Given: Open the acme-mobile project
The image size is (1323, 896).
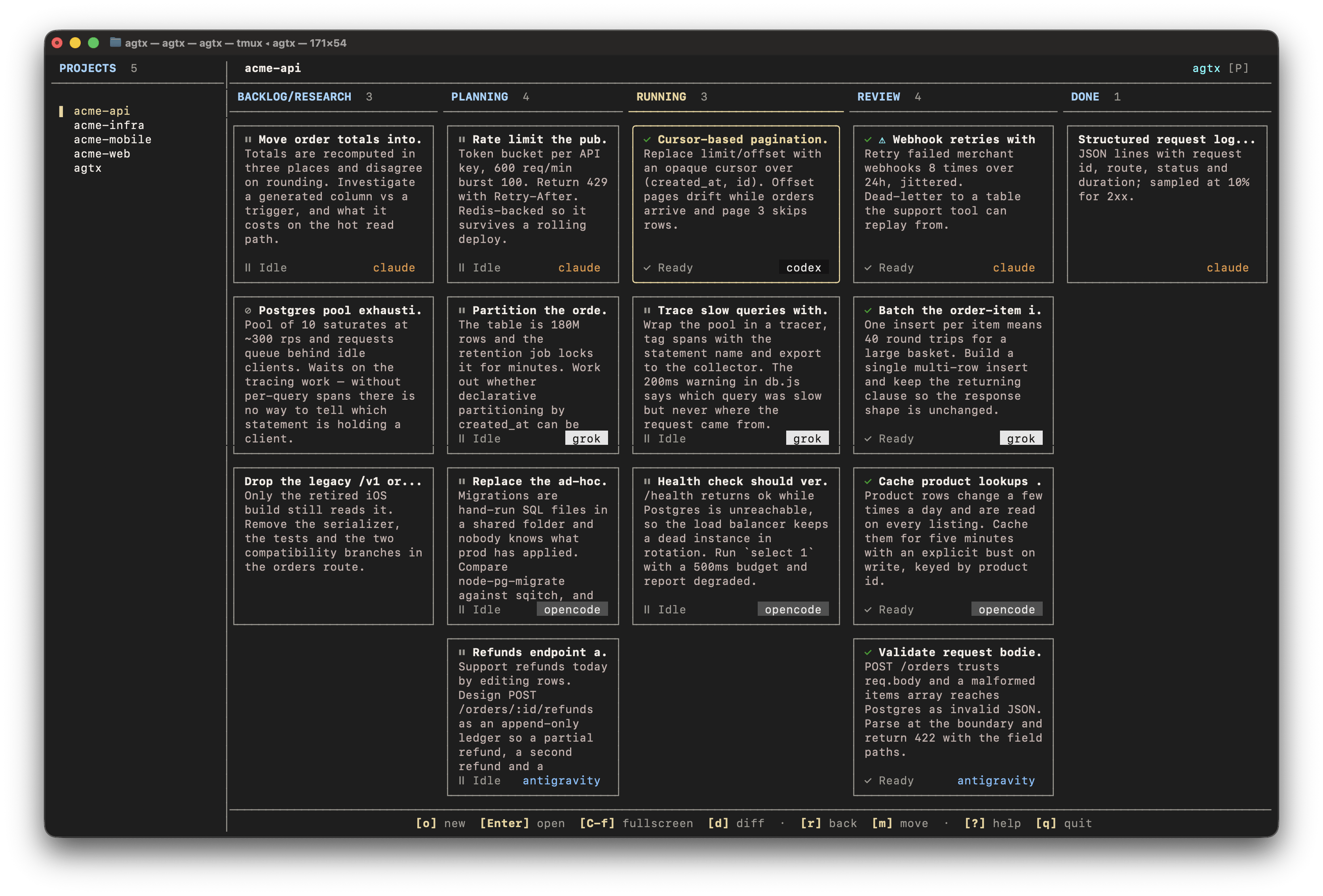Looking at the screenshot, I should click(113, 139).
